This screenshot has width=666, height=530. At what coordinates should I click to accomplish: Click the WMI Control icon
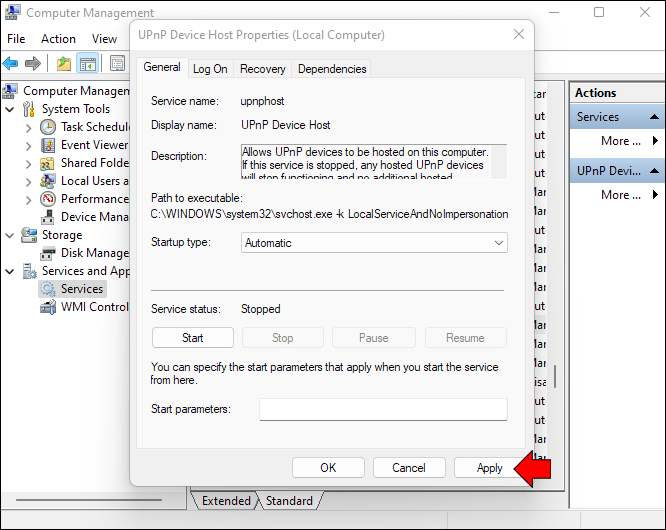(x=48, y=307)
